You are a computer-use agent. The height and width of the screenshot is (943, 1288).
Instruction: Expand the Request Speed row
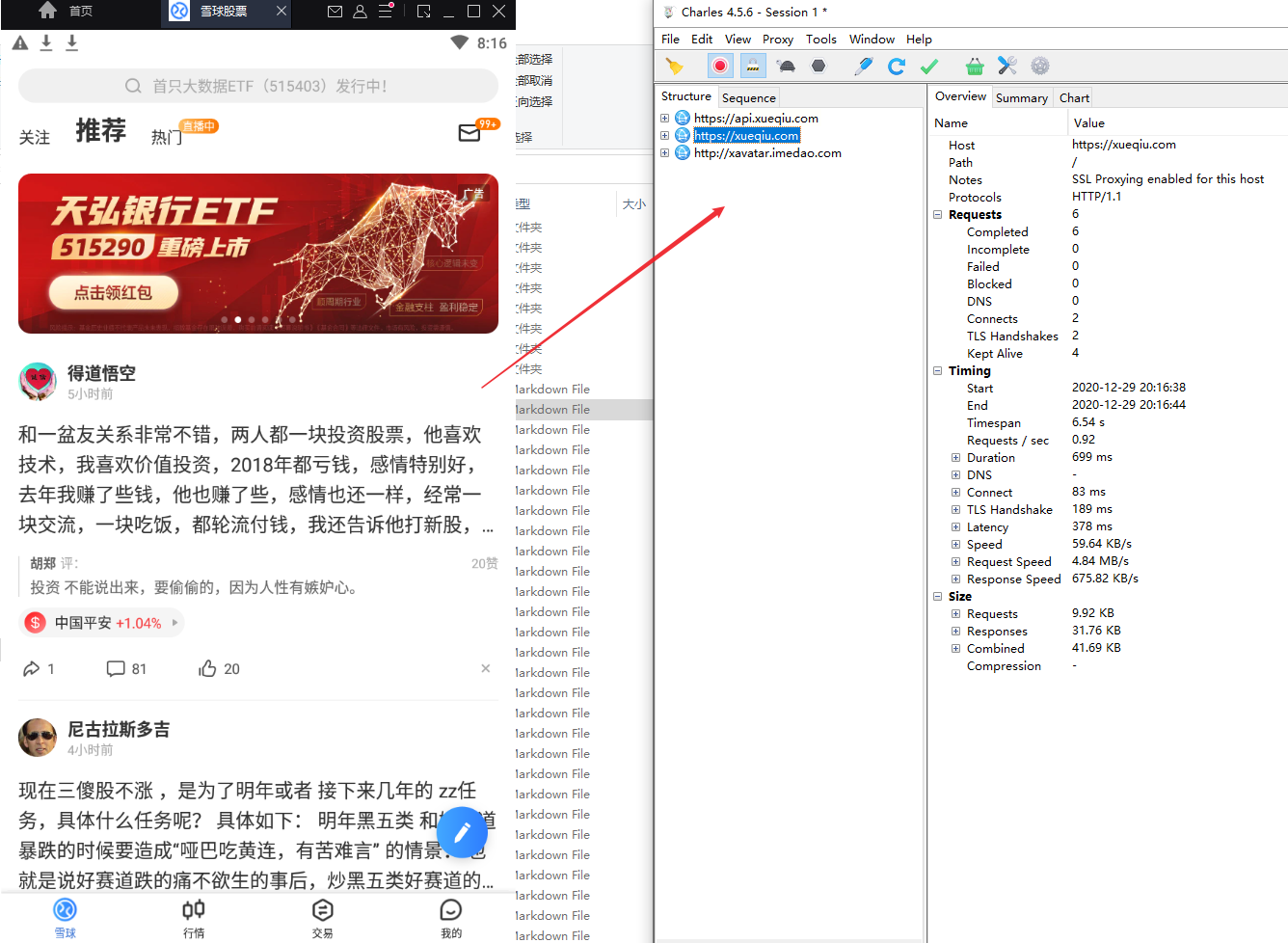(955, 561)
